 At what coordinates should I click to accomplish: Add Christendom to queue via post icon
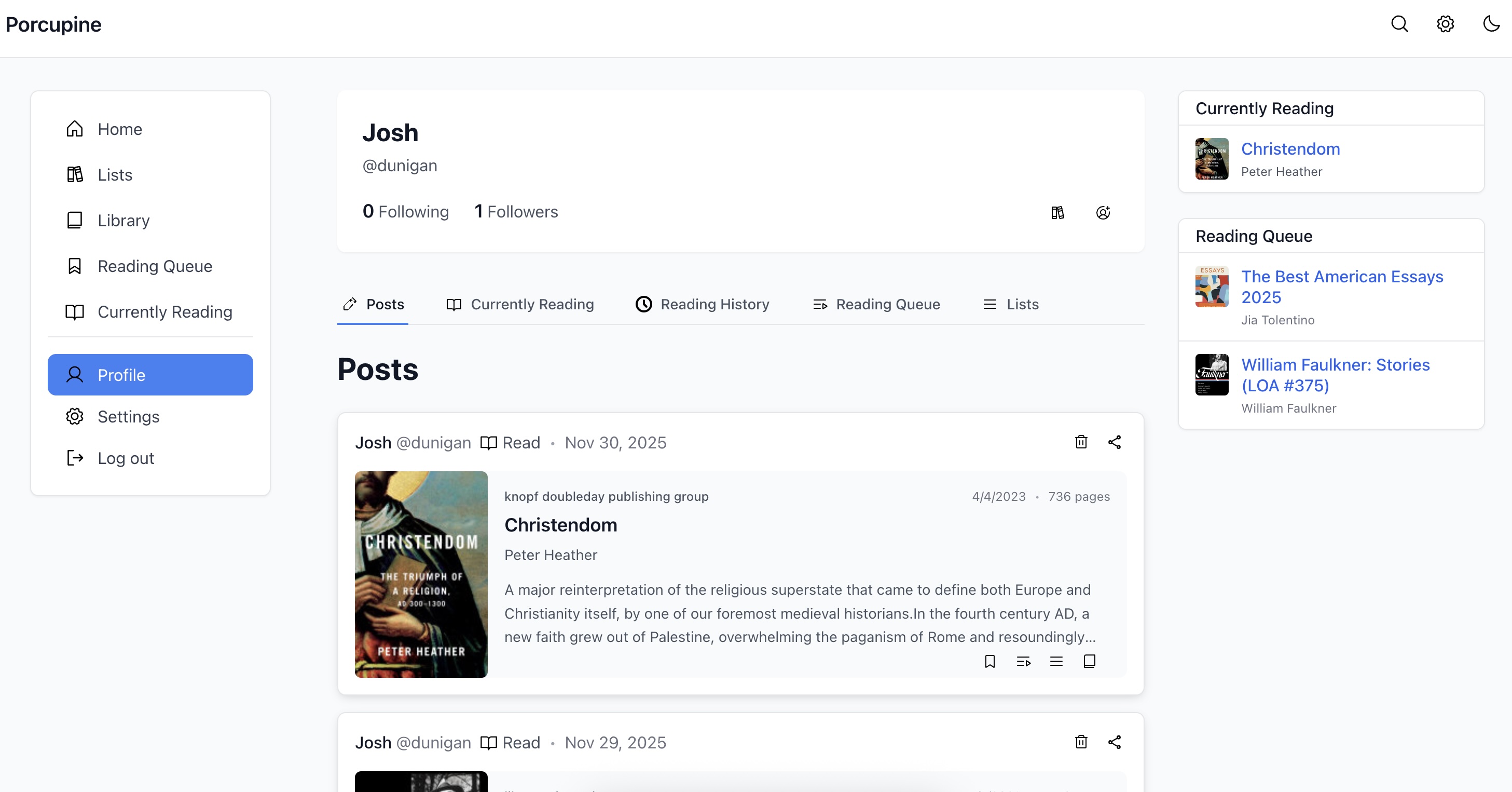1023,662
